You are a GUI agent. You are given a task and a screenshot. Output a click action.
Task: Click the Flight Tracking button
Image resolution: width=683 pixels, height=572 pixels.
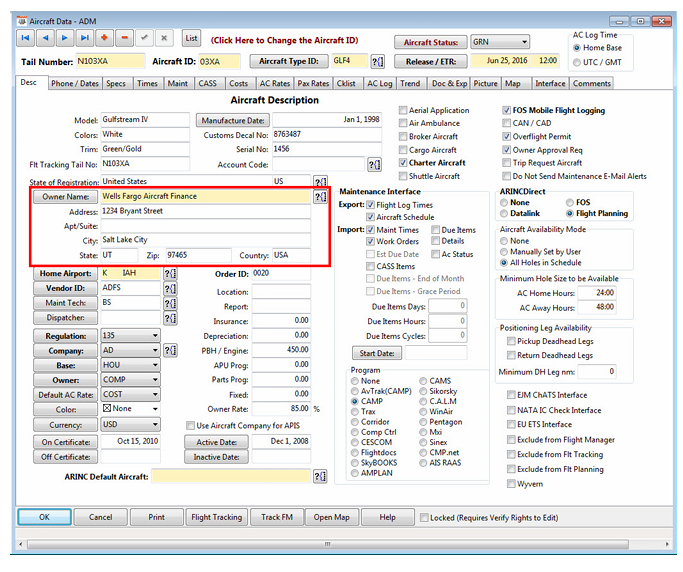coord(216,517)
